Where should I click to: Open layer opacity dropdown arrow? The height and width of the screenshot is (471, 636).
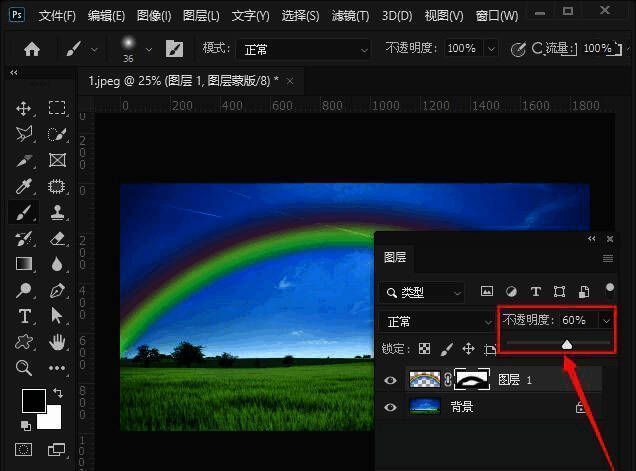point(606,321)
